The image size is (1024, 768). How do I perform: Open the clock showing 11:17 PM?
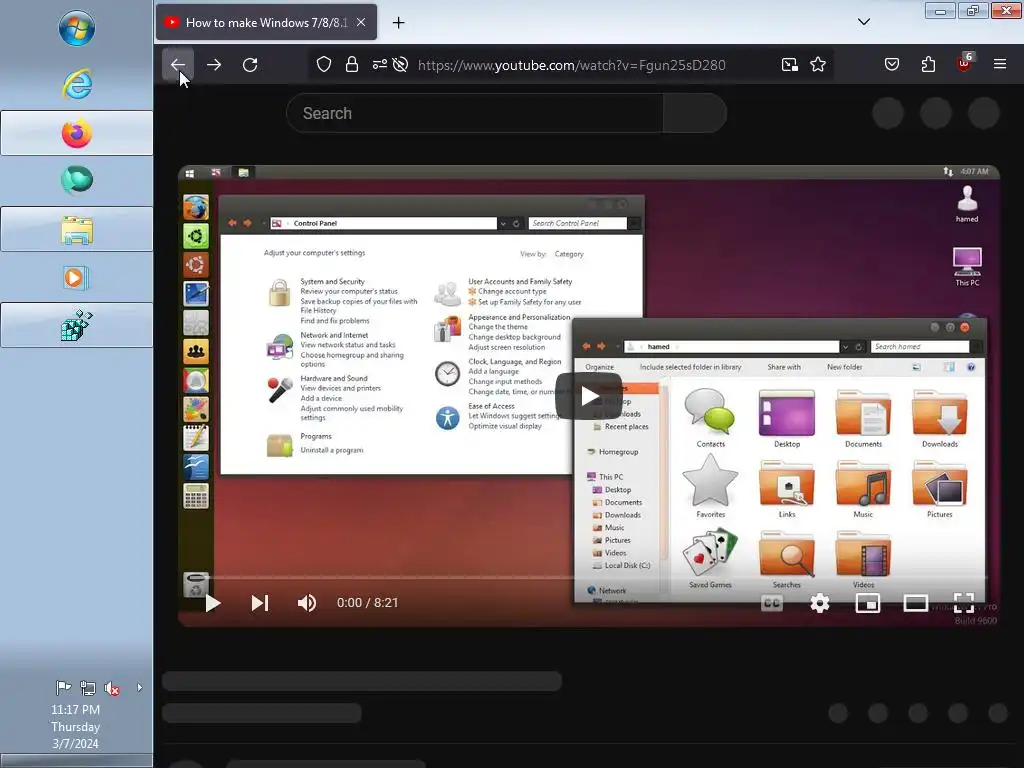(x=76, y=726)
